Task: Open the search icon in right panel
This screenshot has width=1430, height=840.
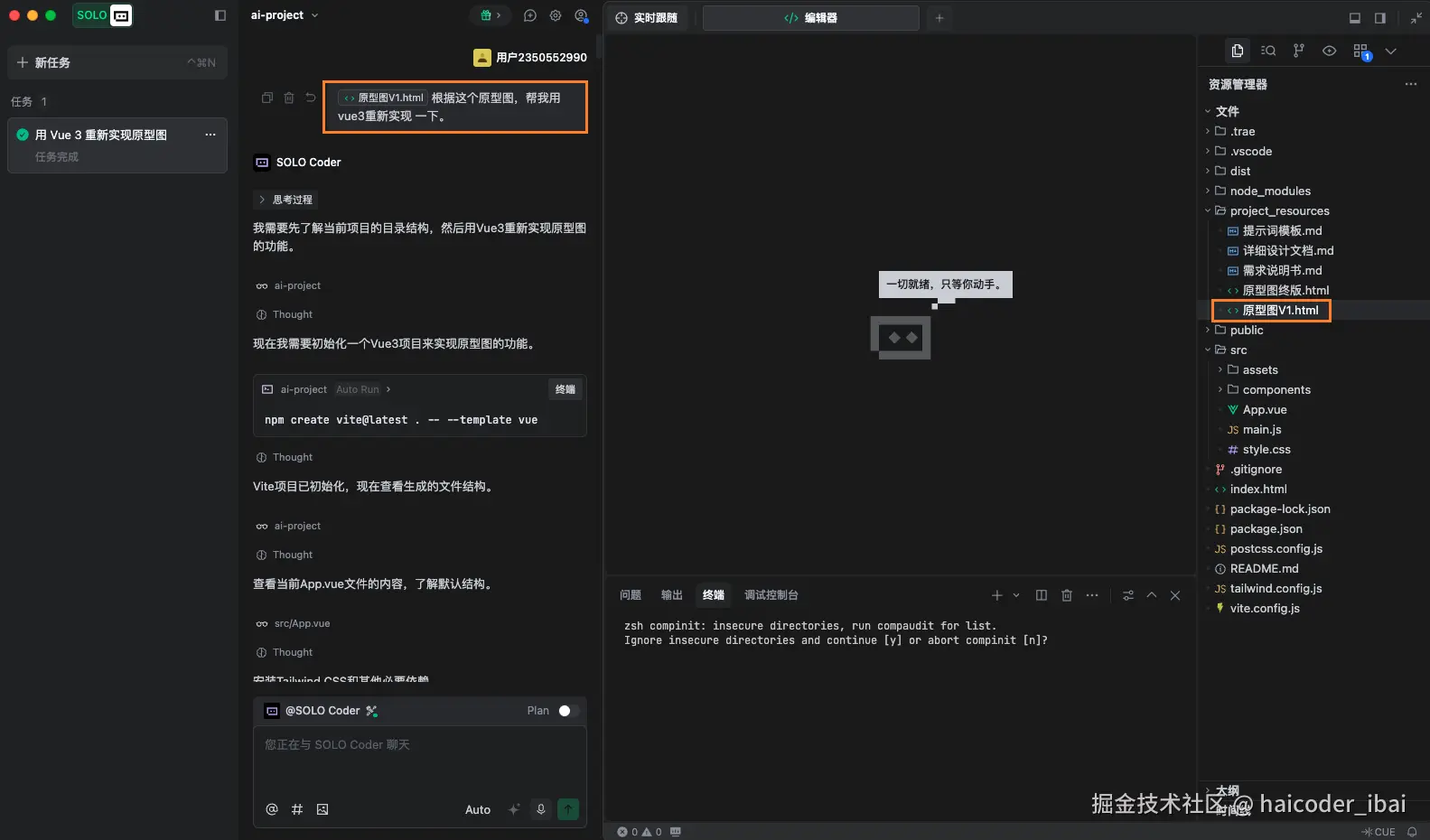Action: click(1268, 51)
